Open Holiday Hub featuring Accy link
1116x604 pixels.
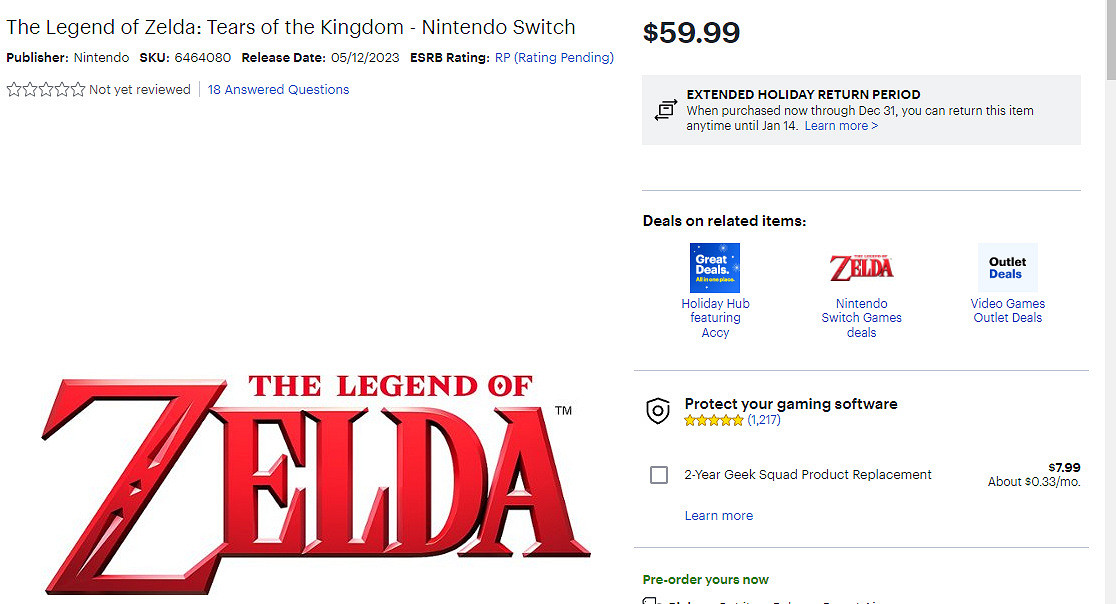(x=715, y=318)
